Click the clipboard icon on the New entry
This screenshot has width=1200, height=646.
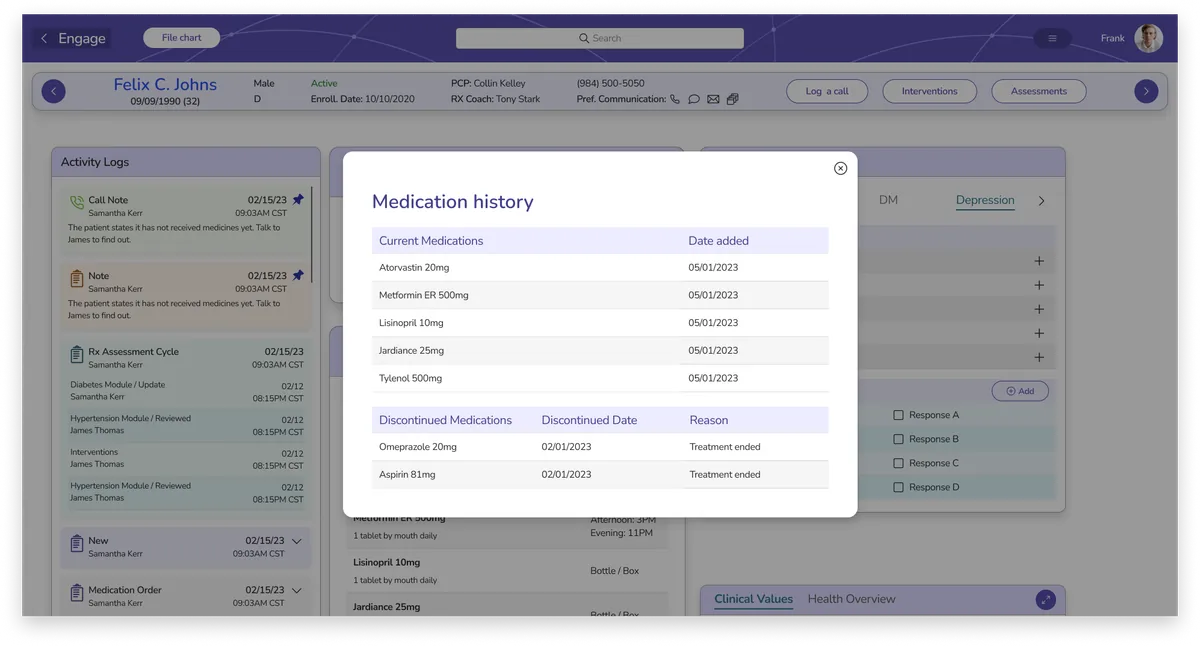pos(77,544)
